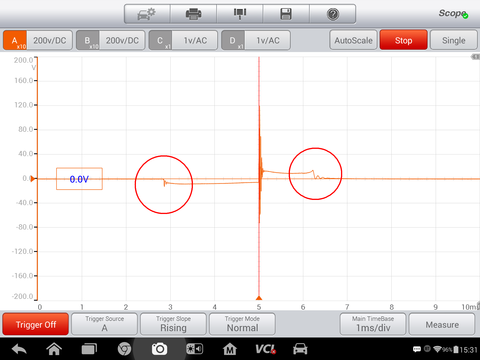The width and height of the screenshot is (480, 360).
Task: Open vehicle diagnostics car icon
Action: [x=300, y=349]
